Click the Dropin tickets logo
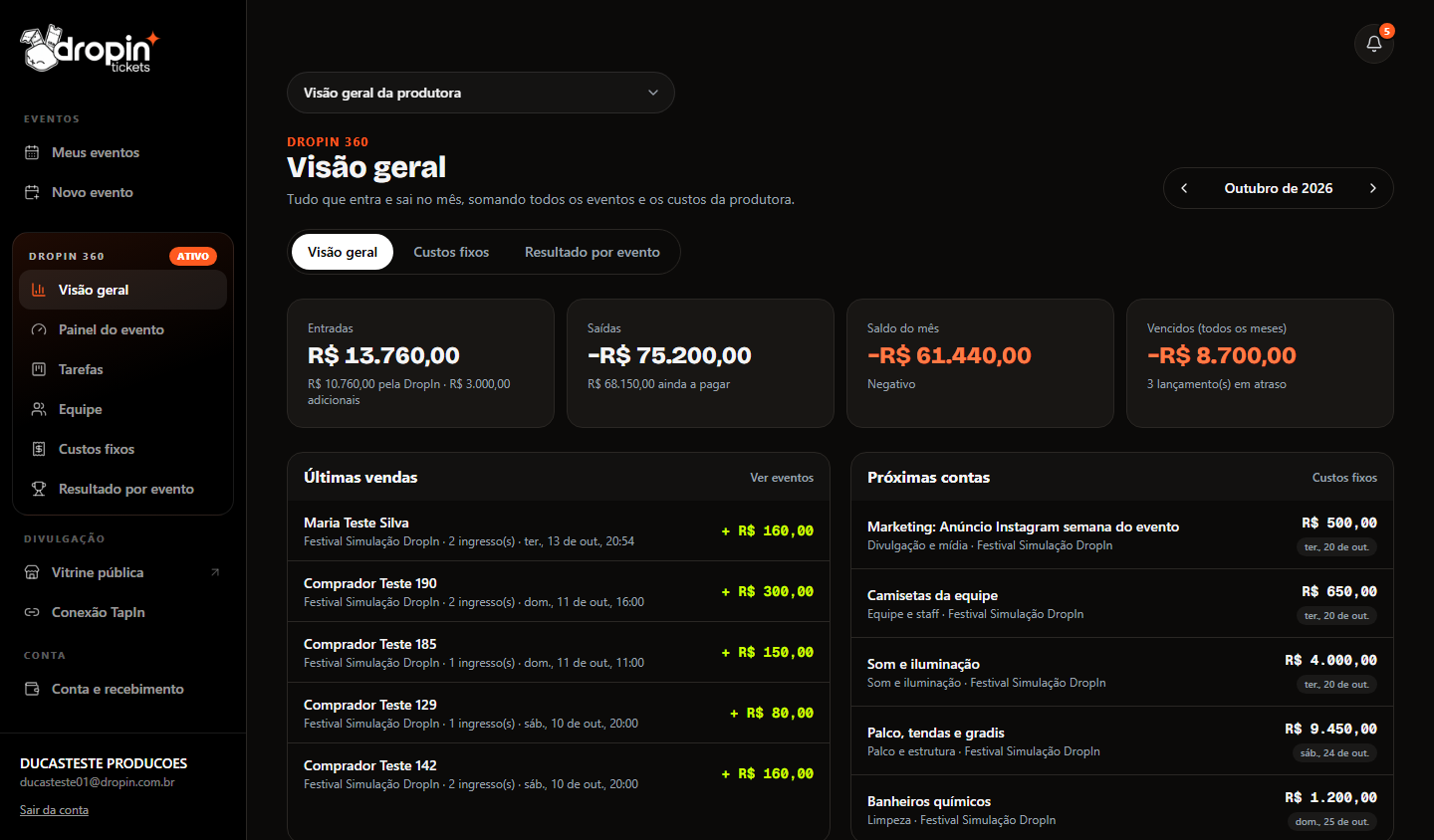Image resolution: width=1434 pixels, height=840 pixels. click(90, 49)
